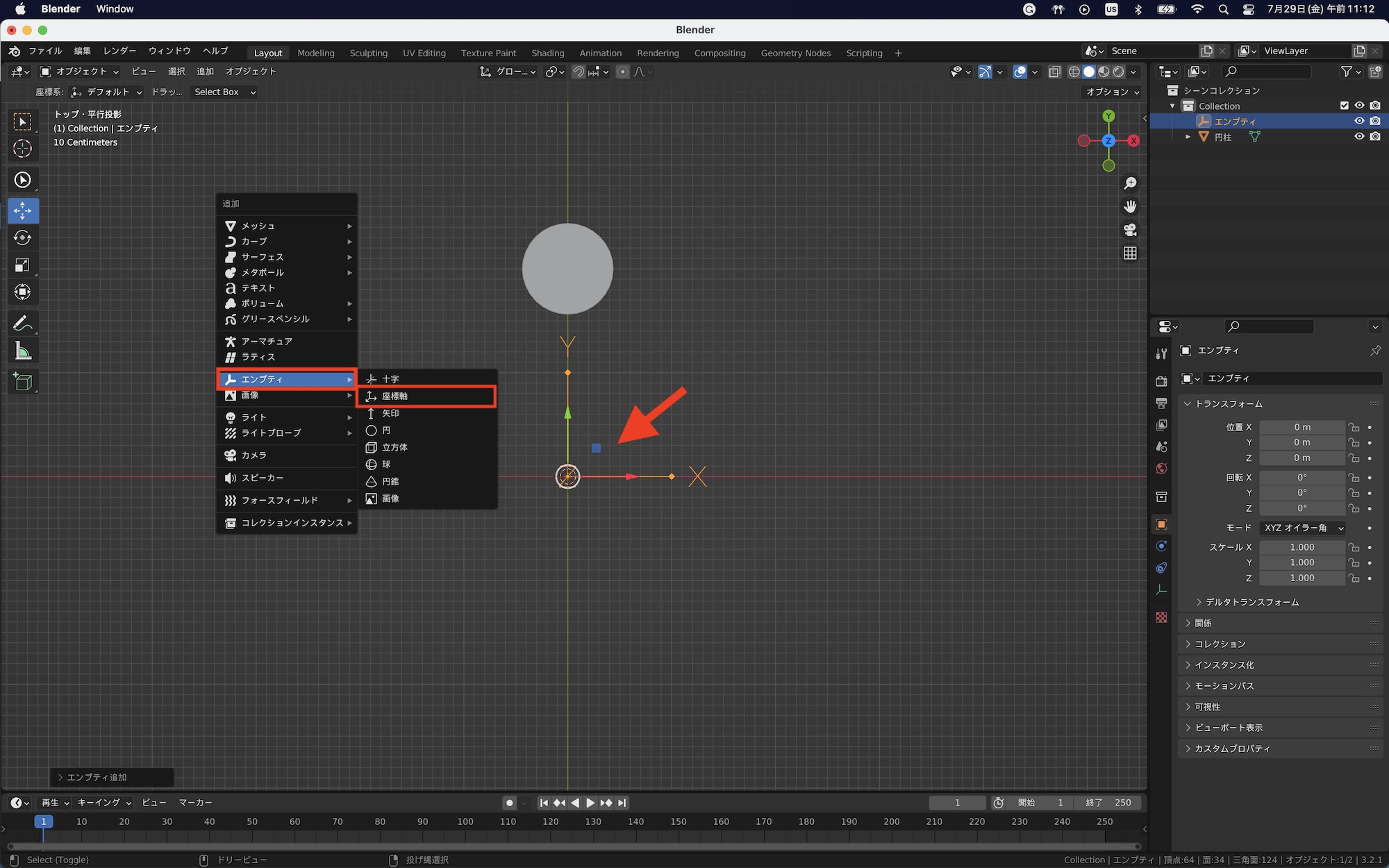
Task: Click the Add Cube tool icon
Action: [22, 382]
